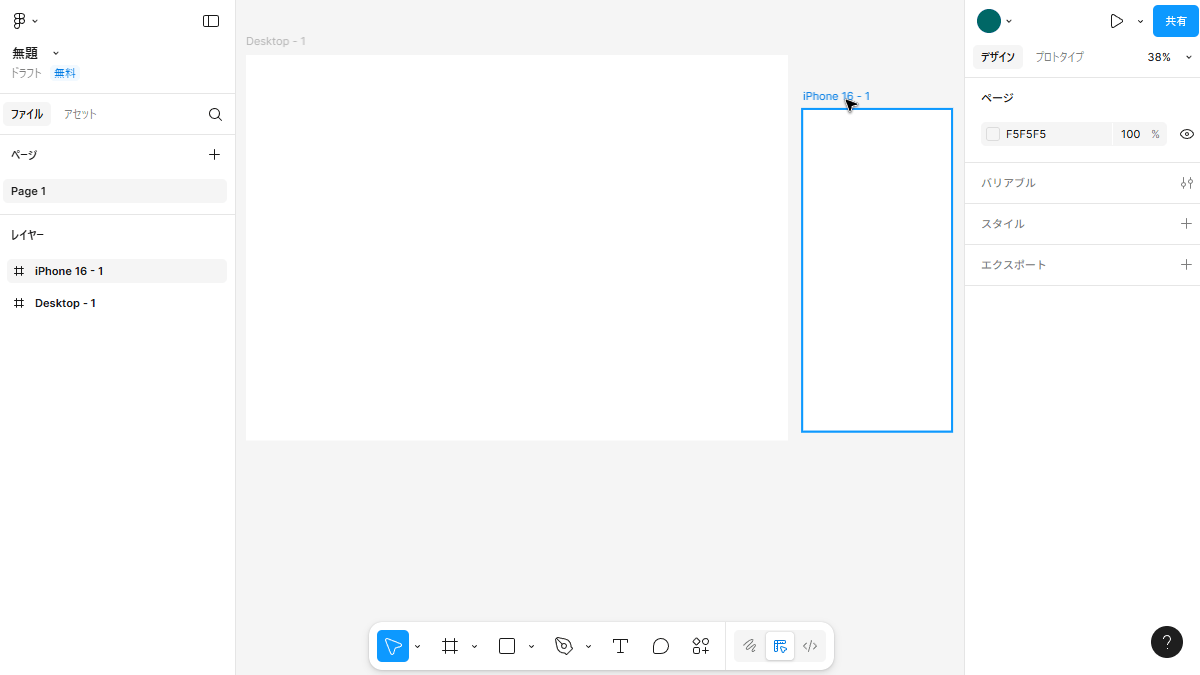Viewport: 1200px width, 675px height.
Task: Select the Comment tool
Action: [x=660, y=646]
